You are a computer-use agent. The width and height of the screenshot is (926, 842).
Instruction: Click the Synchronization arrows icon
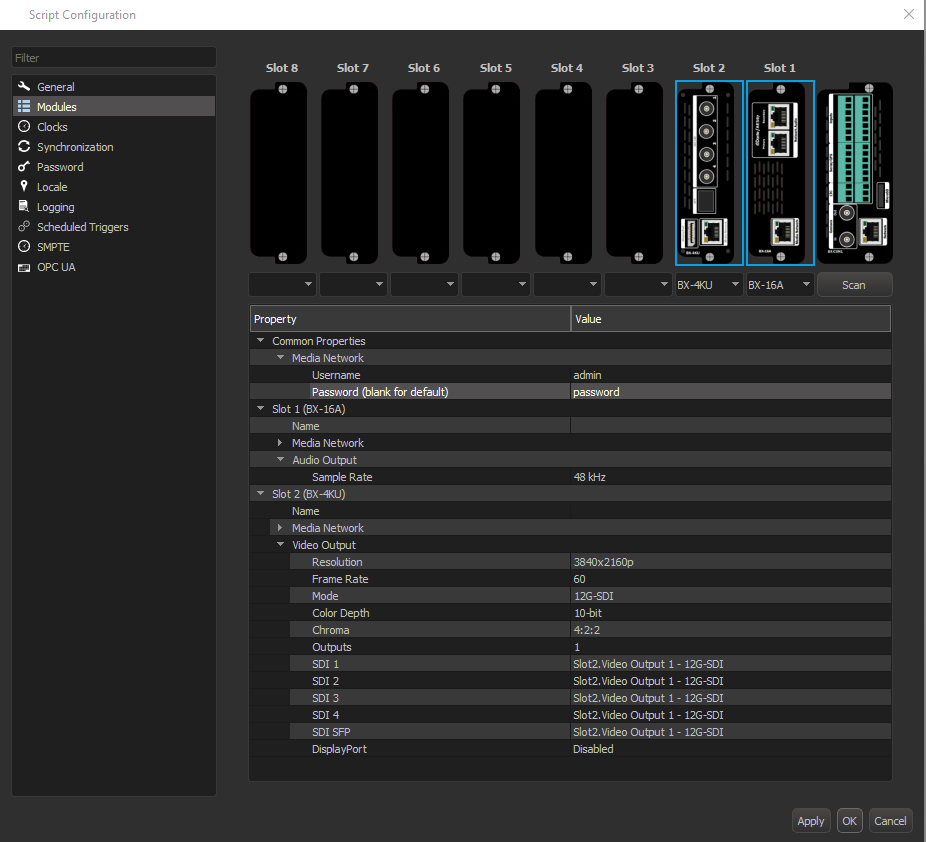[x=25, y=147]
